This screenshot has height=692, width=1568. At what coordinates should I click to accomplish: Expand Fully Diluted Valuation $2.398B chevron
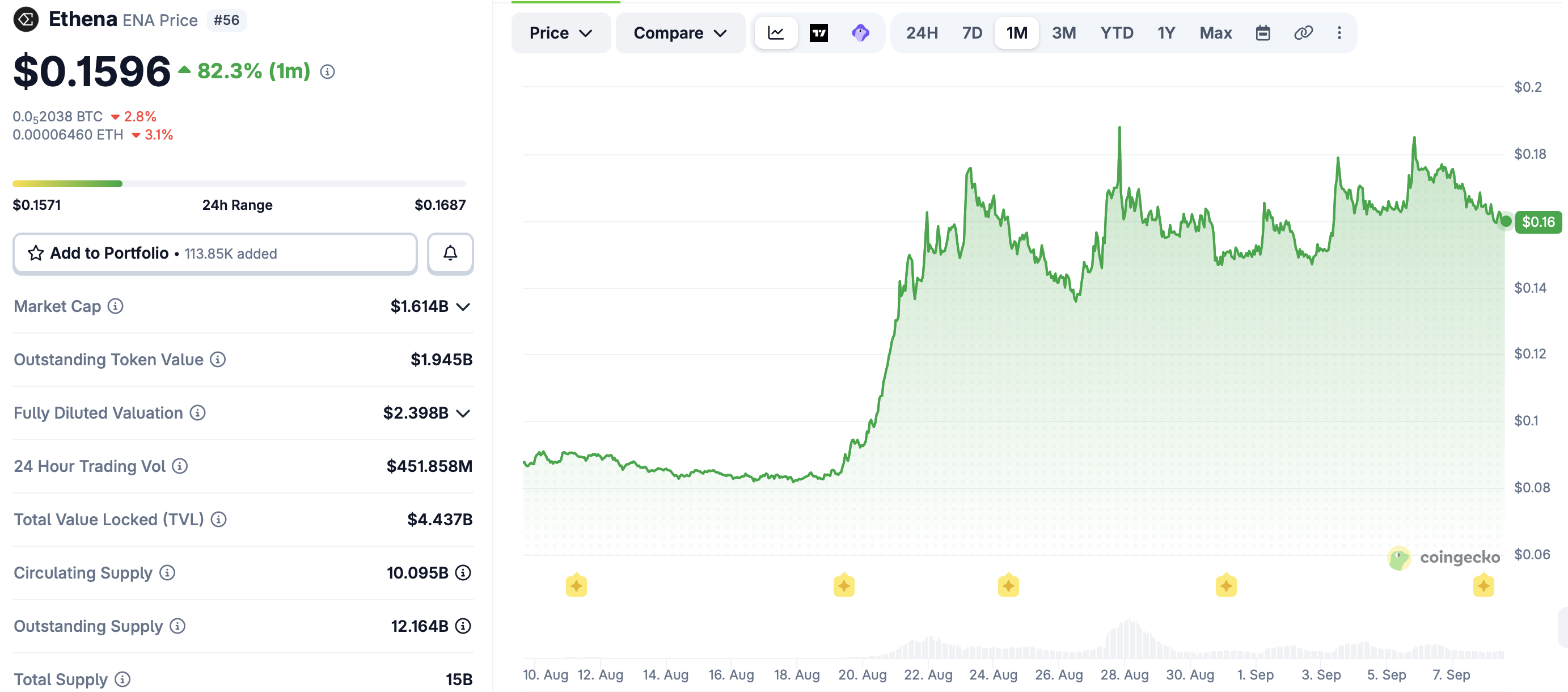point(463,413)
